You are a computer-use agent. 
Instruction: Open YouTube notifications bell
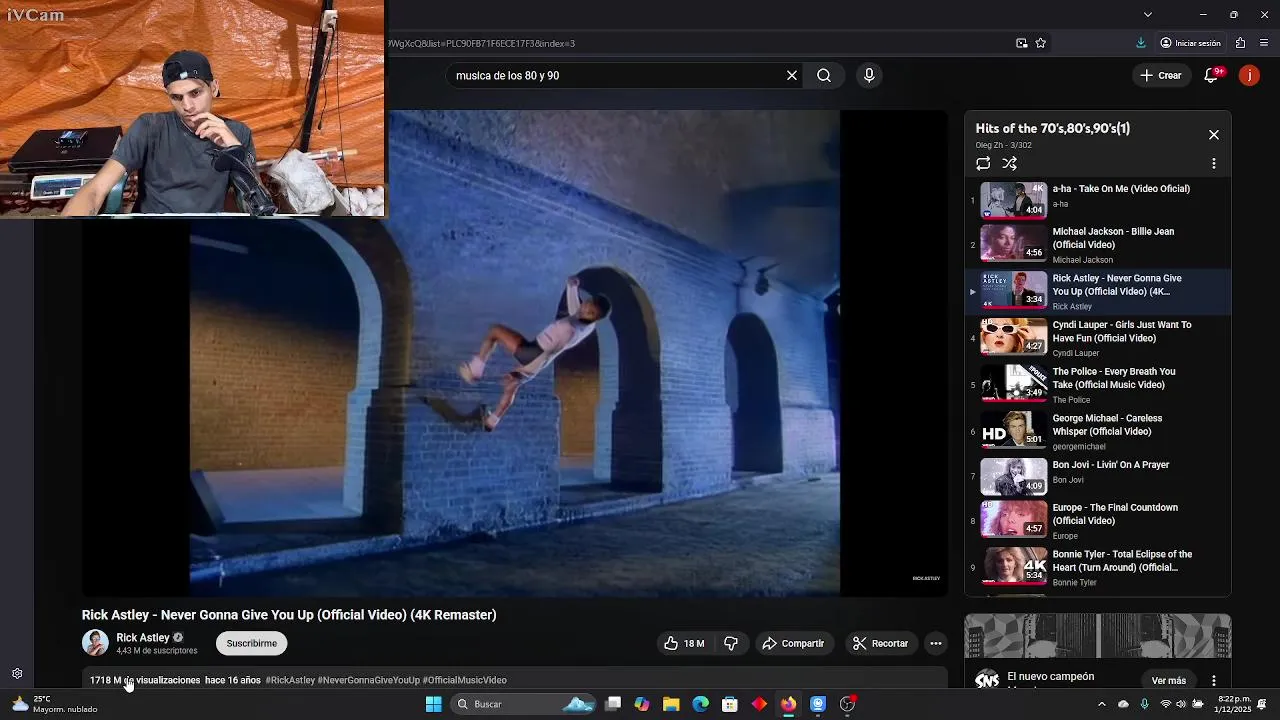click(x=1211, y=75)
